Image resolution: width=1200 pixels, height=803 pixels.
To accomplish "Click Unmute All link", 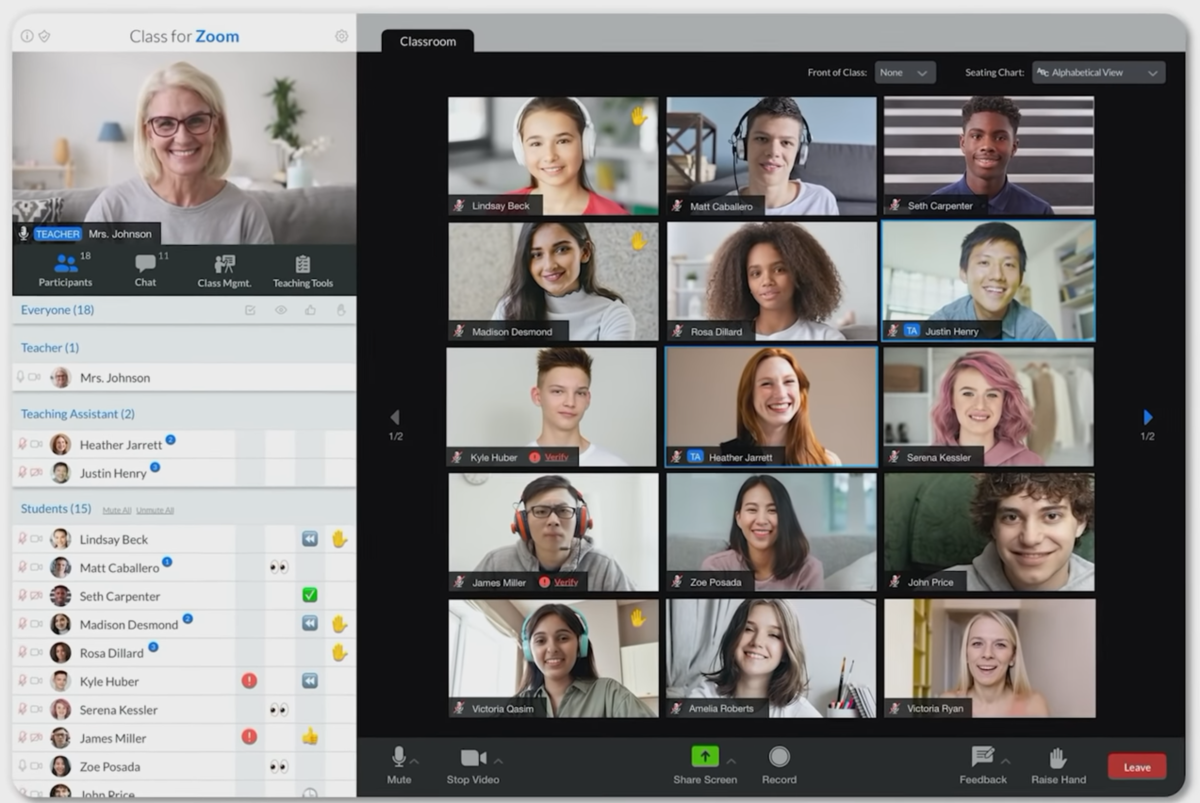I will click(155, 510).
